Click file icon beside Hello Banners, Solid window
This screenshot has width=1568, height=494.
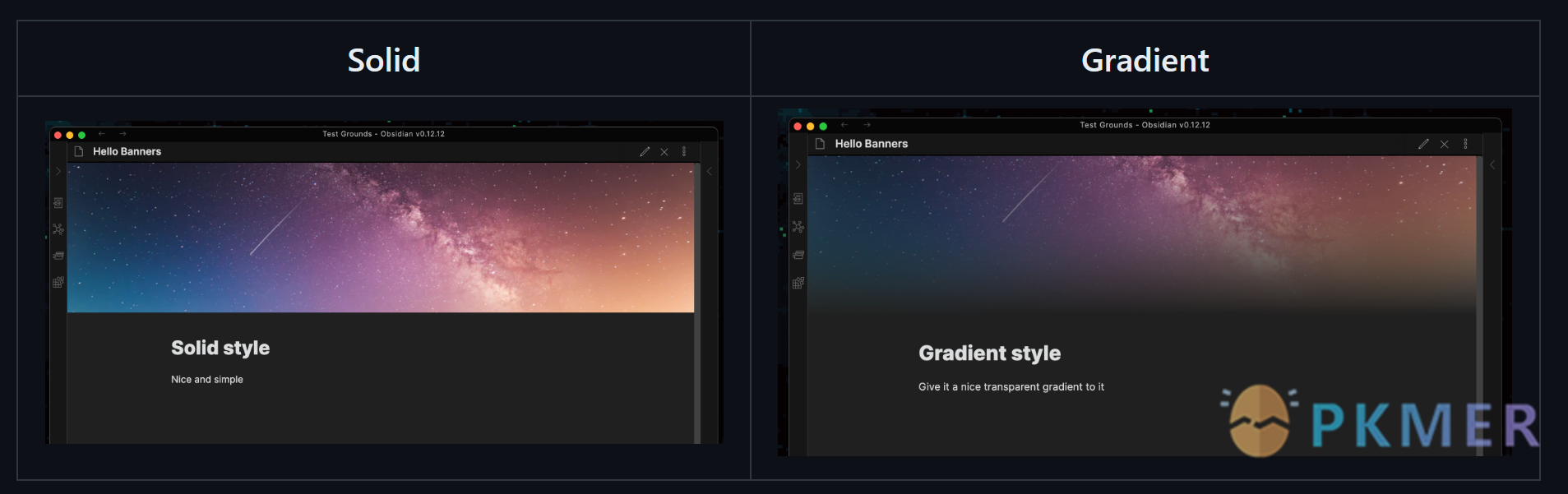click(x=79, y=151)
